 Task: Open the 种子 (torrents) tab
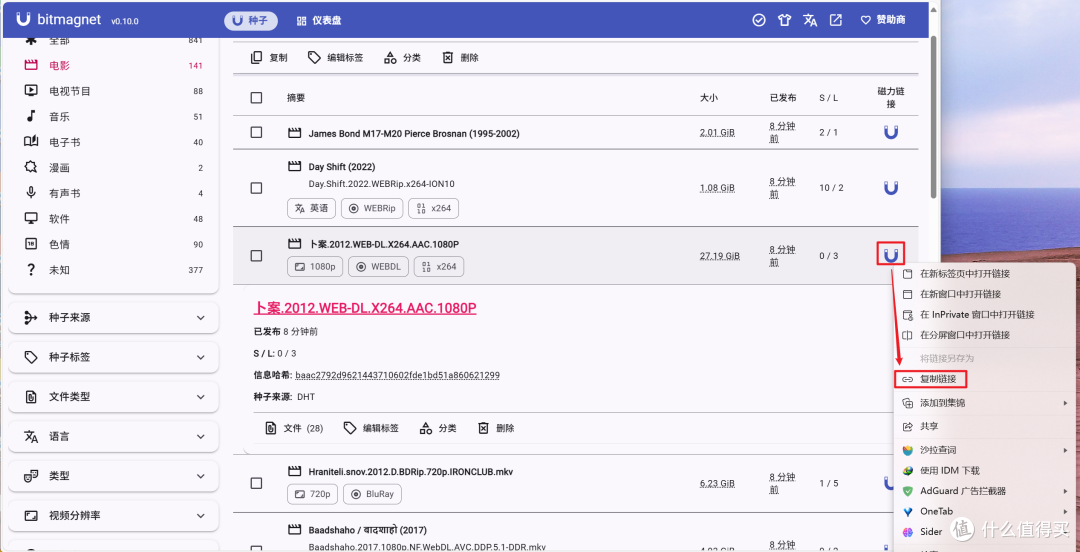[251, 21]
